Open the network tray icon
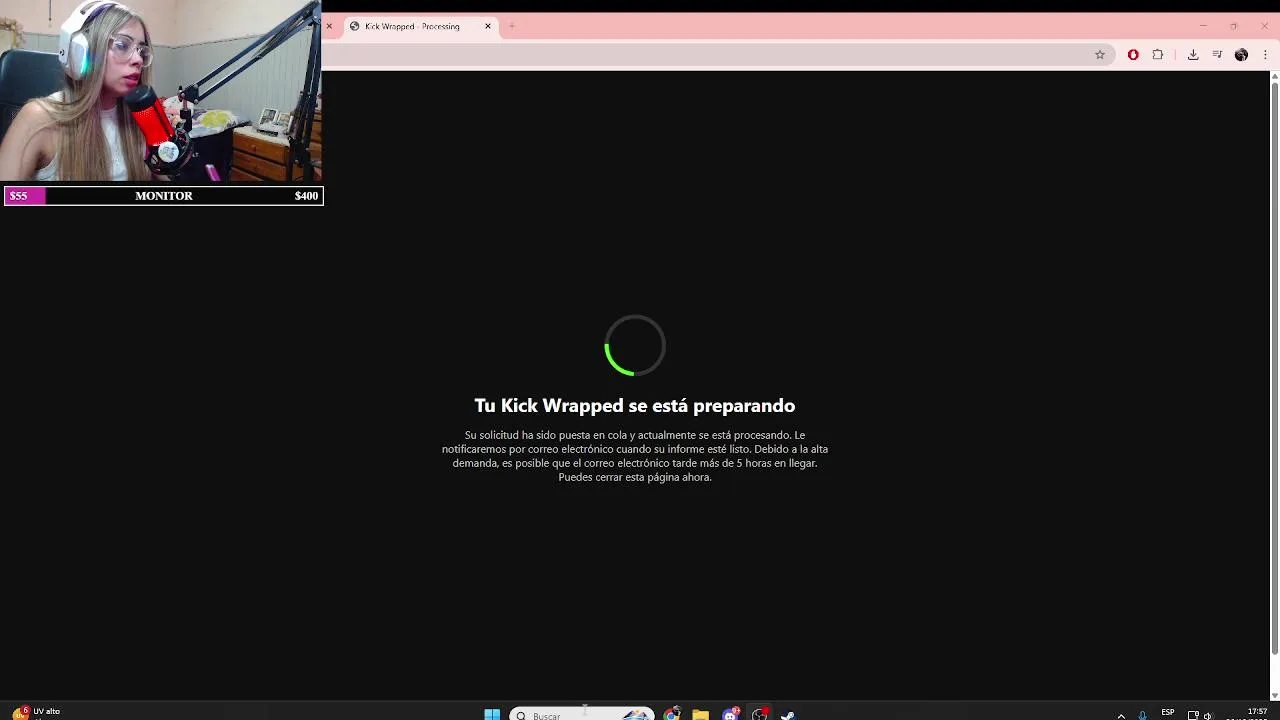Screen dimensions: 1280x720 point(1193,715)
